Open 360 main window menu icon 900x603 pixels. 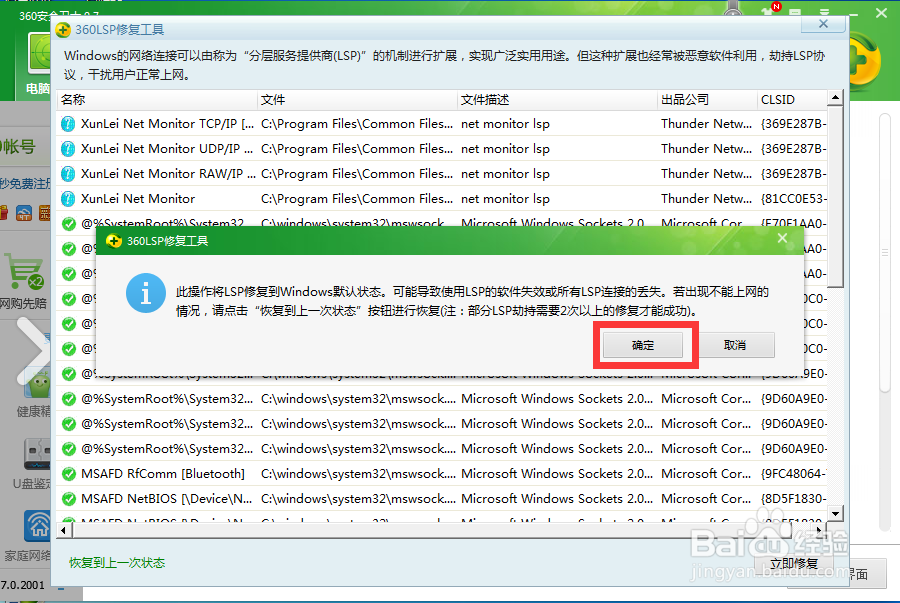point(824,12)
